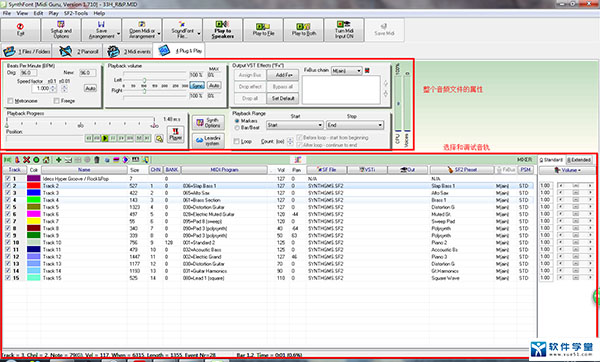The height and width of the screenshot is (362, 600).
Task: Turn Midi Input ON toolbar button
Action: (x=344, y=30)
